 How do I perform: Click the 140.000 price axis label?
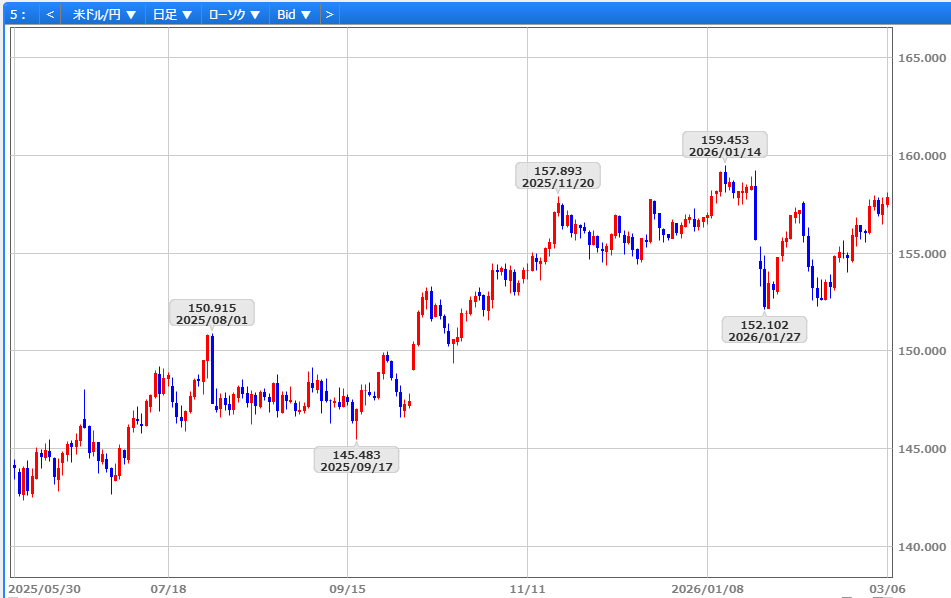point(921,547)
